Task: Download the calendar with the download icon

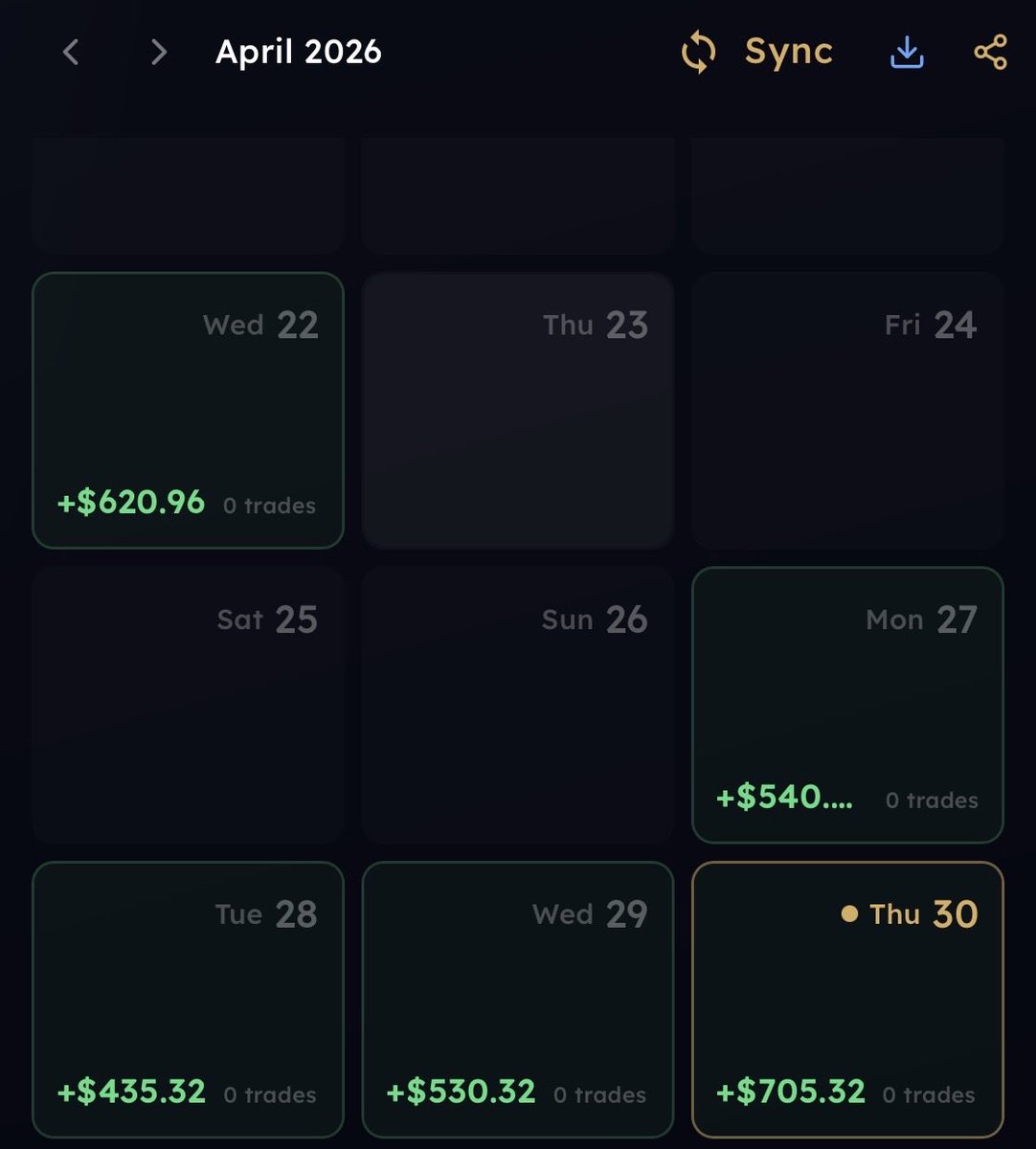Action: tap(907, 52)
